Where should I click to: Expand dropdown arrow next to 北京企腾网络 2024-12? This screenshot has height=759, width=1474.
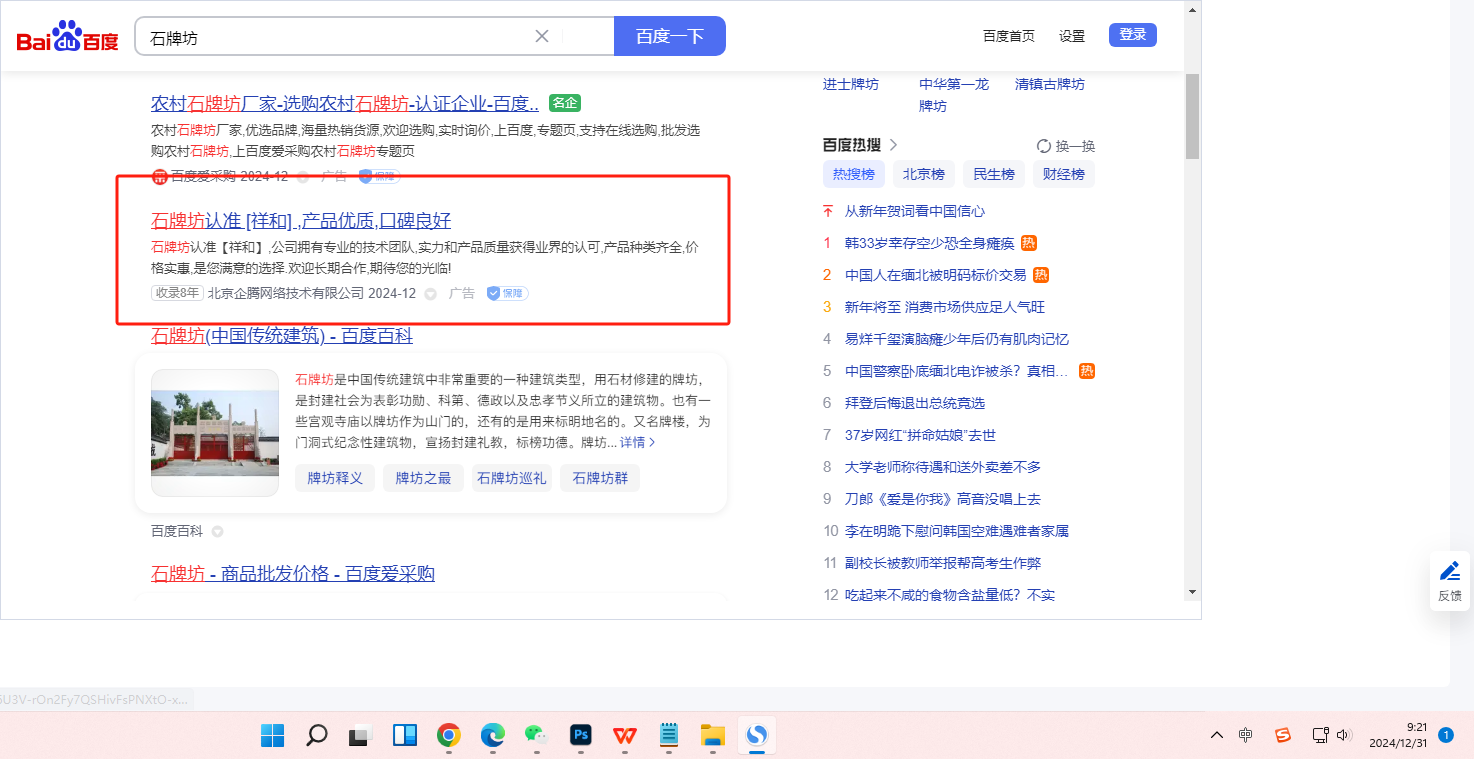[431, 294]
